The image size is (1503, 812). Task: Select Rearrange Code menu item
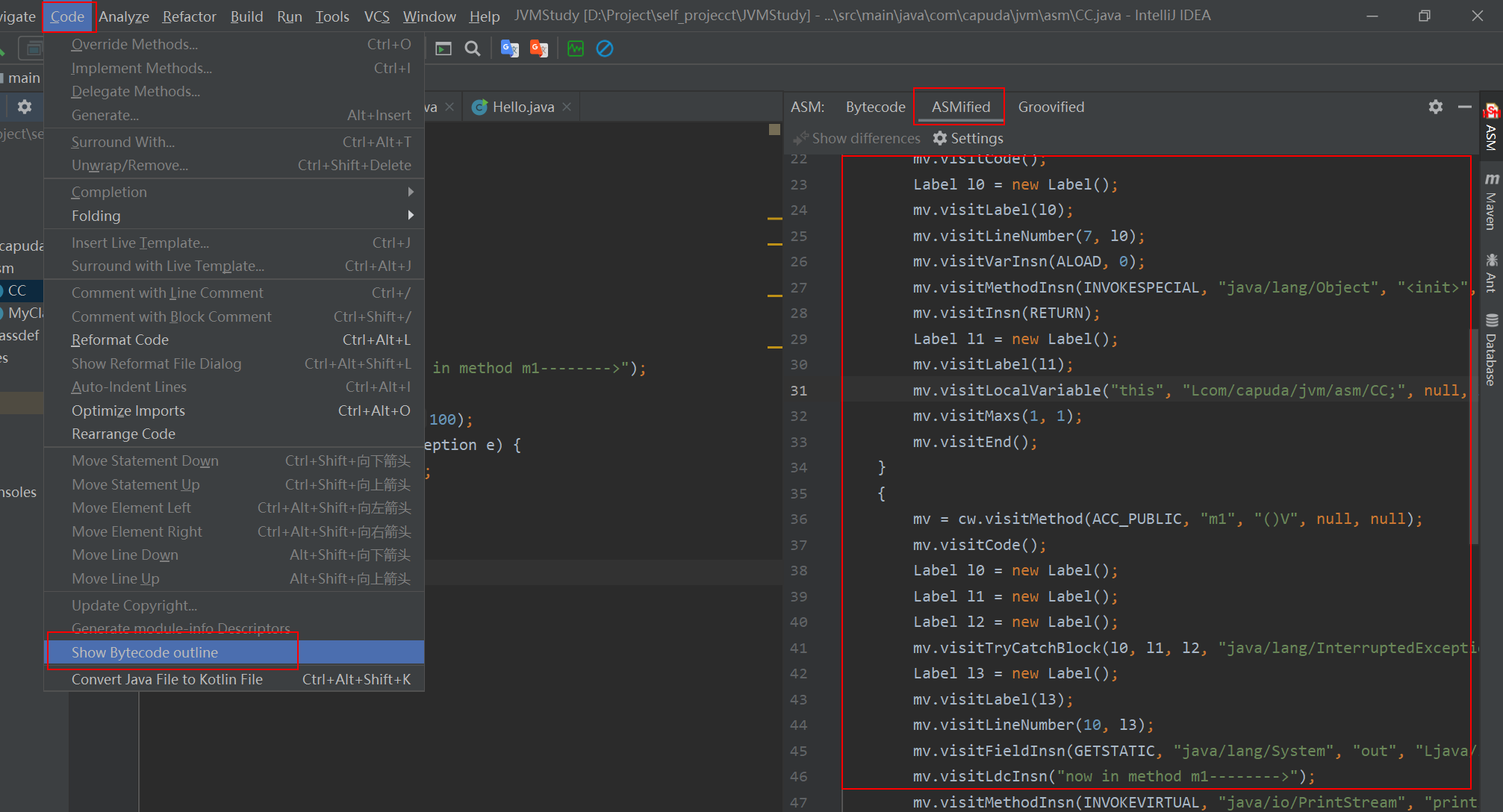tap(234, 434)
